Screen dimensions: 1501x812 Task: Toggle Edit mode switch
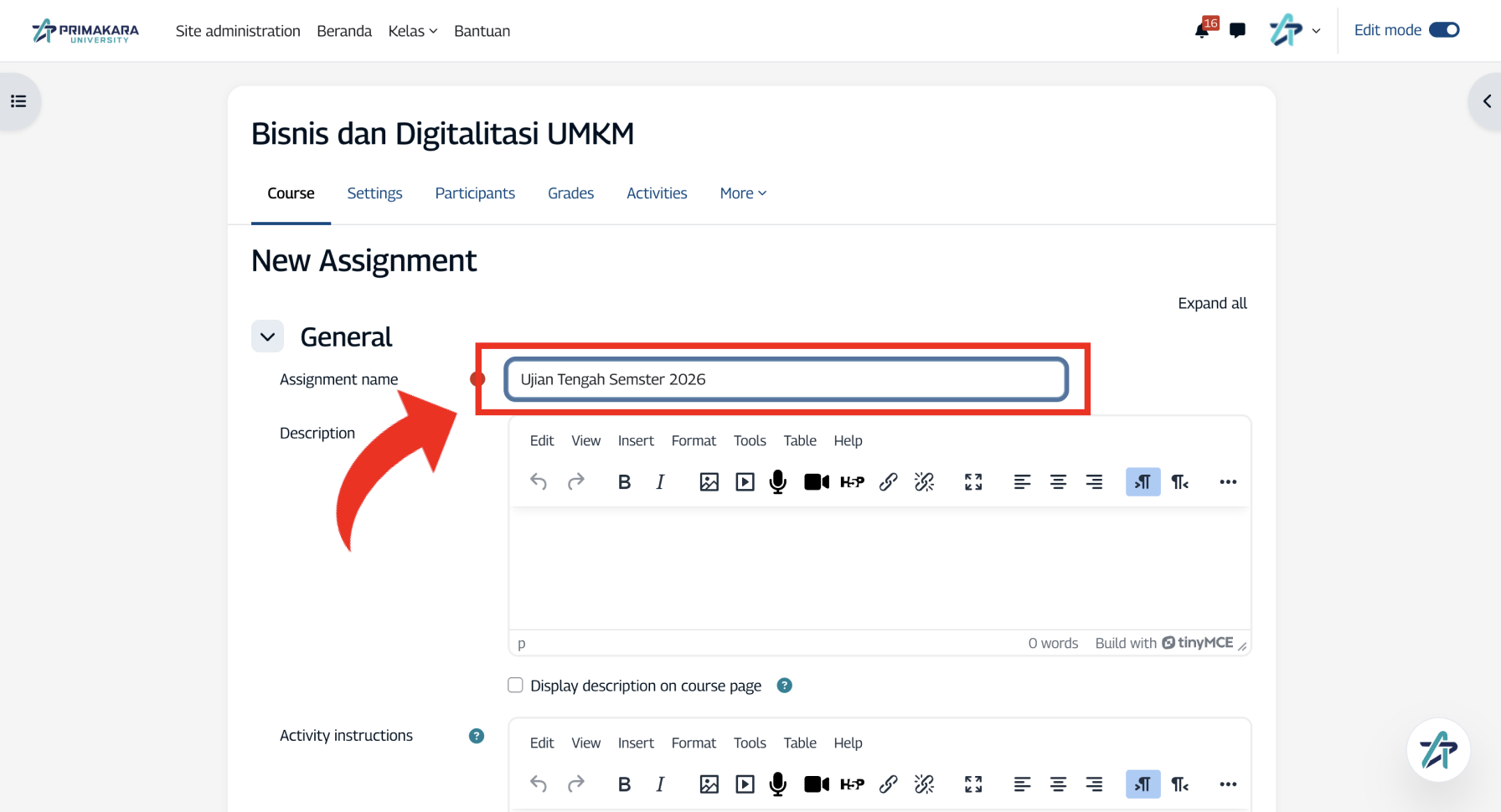point(1444,30)
